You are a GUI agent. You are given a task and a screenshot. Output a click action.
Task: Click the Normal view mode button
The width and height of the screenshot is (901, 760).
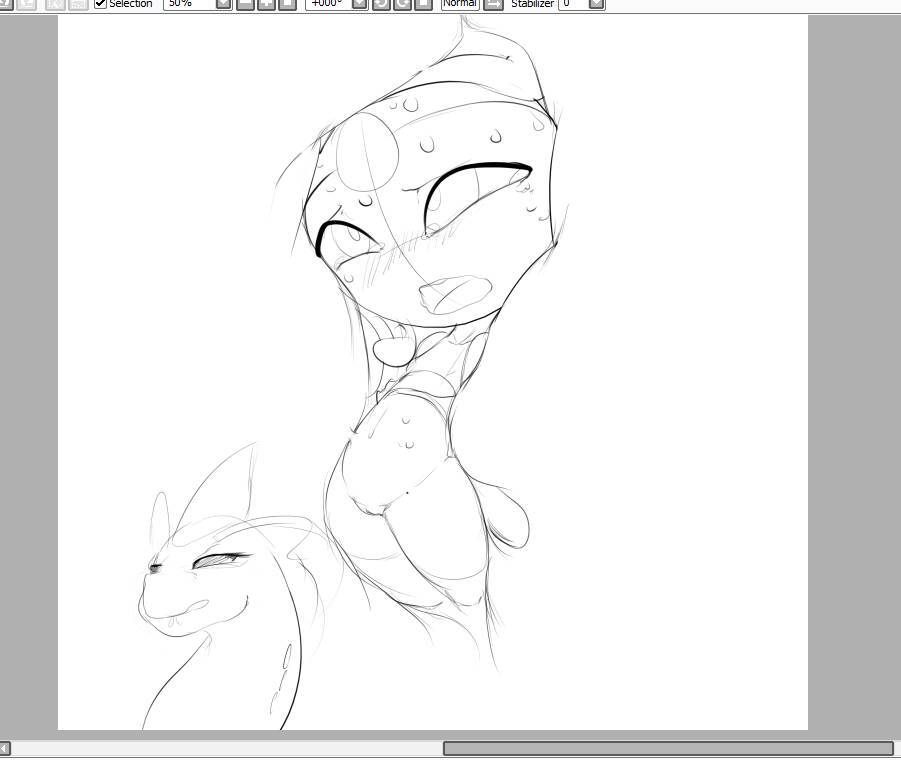[460, 4]
